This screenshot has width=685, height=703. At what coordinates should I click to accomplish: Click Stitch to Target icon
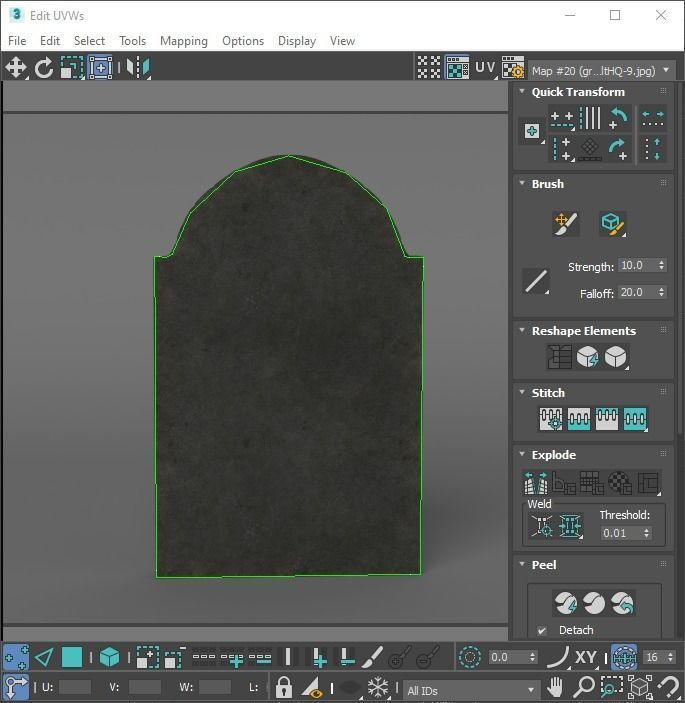551,419
